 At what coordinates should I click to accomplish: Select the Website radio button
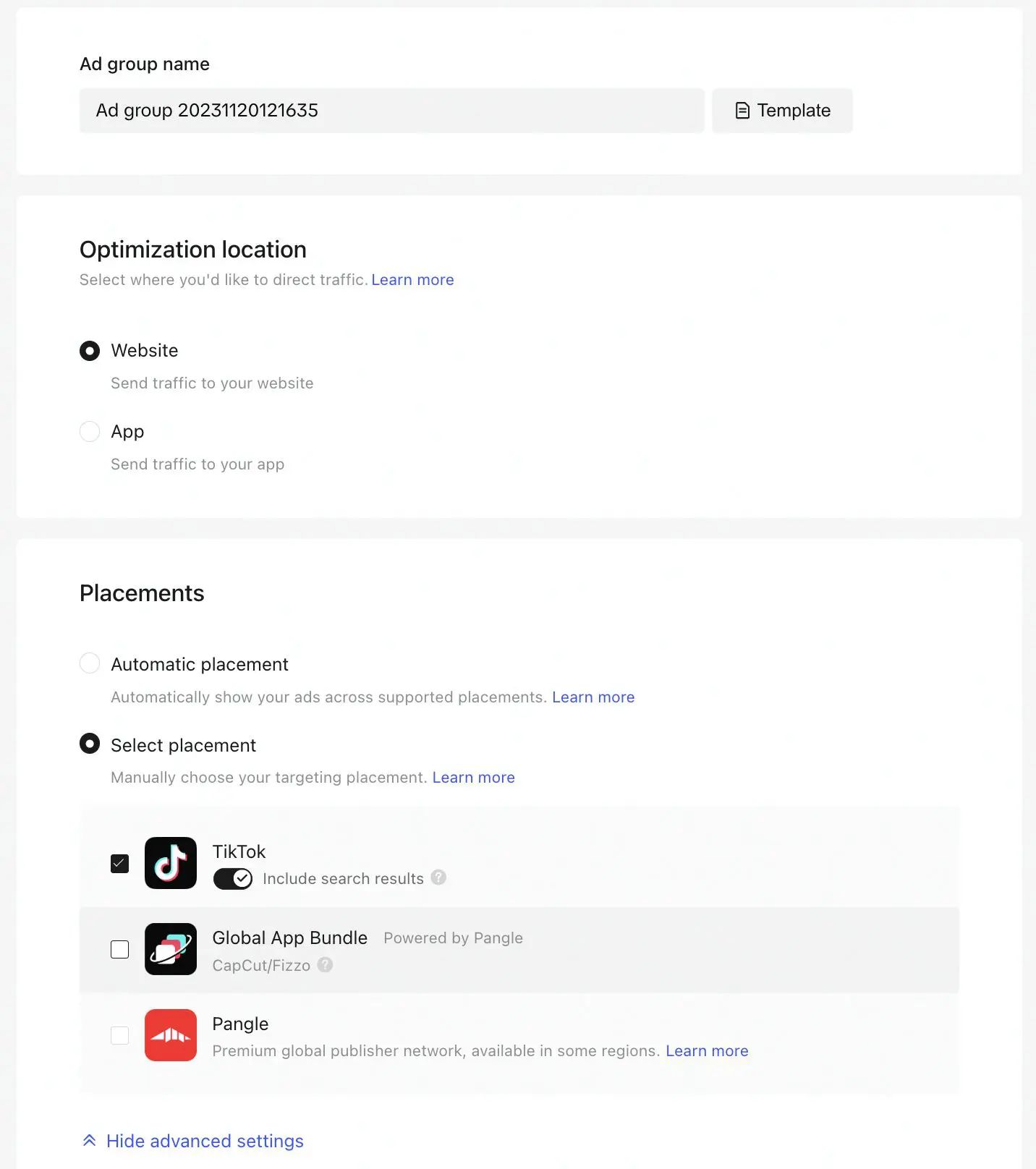[x=90, y=351]
